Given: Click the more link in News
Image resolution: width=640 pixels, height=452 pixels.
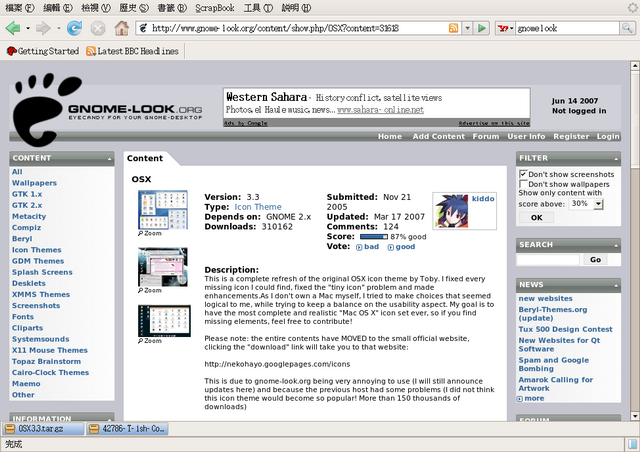Looking at the screenshot, I should 531,398.
